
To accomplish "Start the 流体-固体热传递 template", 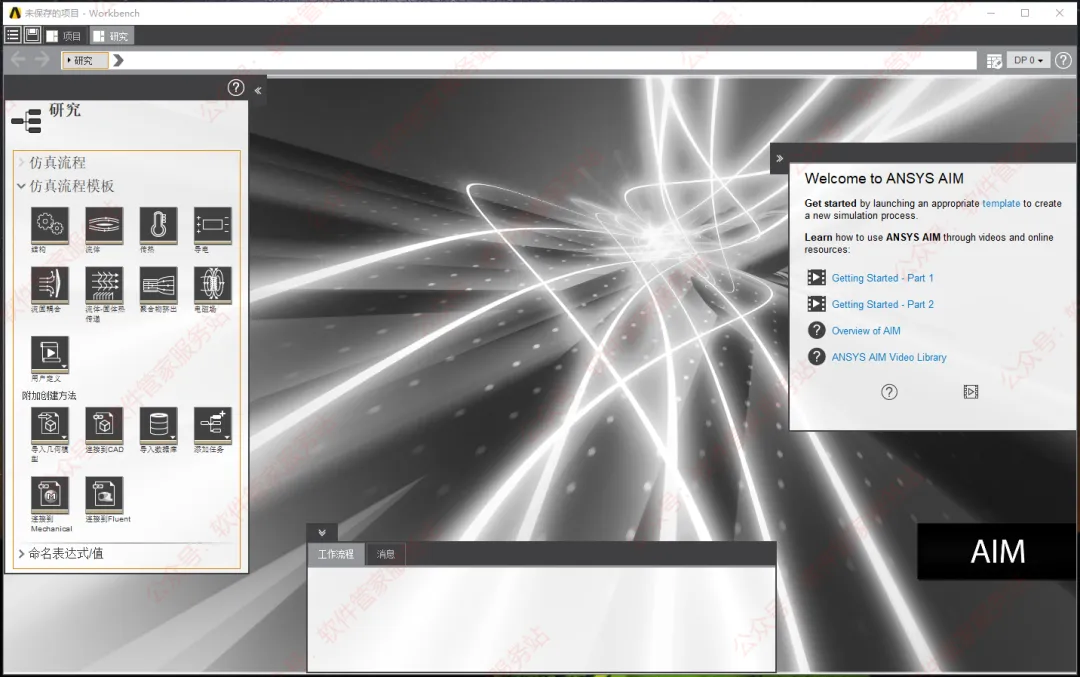I will (x=104, y=284).
